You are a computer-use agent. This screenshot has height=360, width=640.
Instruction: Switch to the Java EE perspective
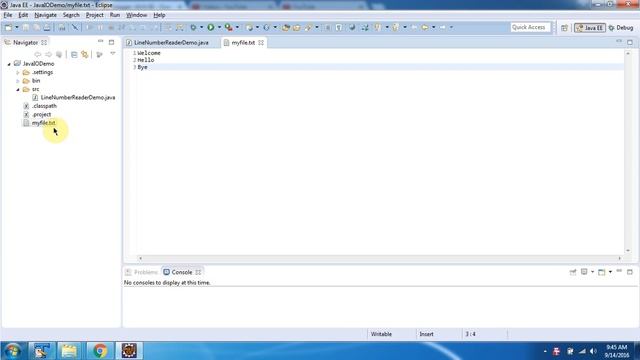590,28
